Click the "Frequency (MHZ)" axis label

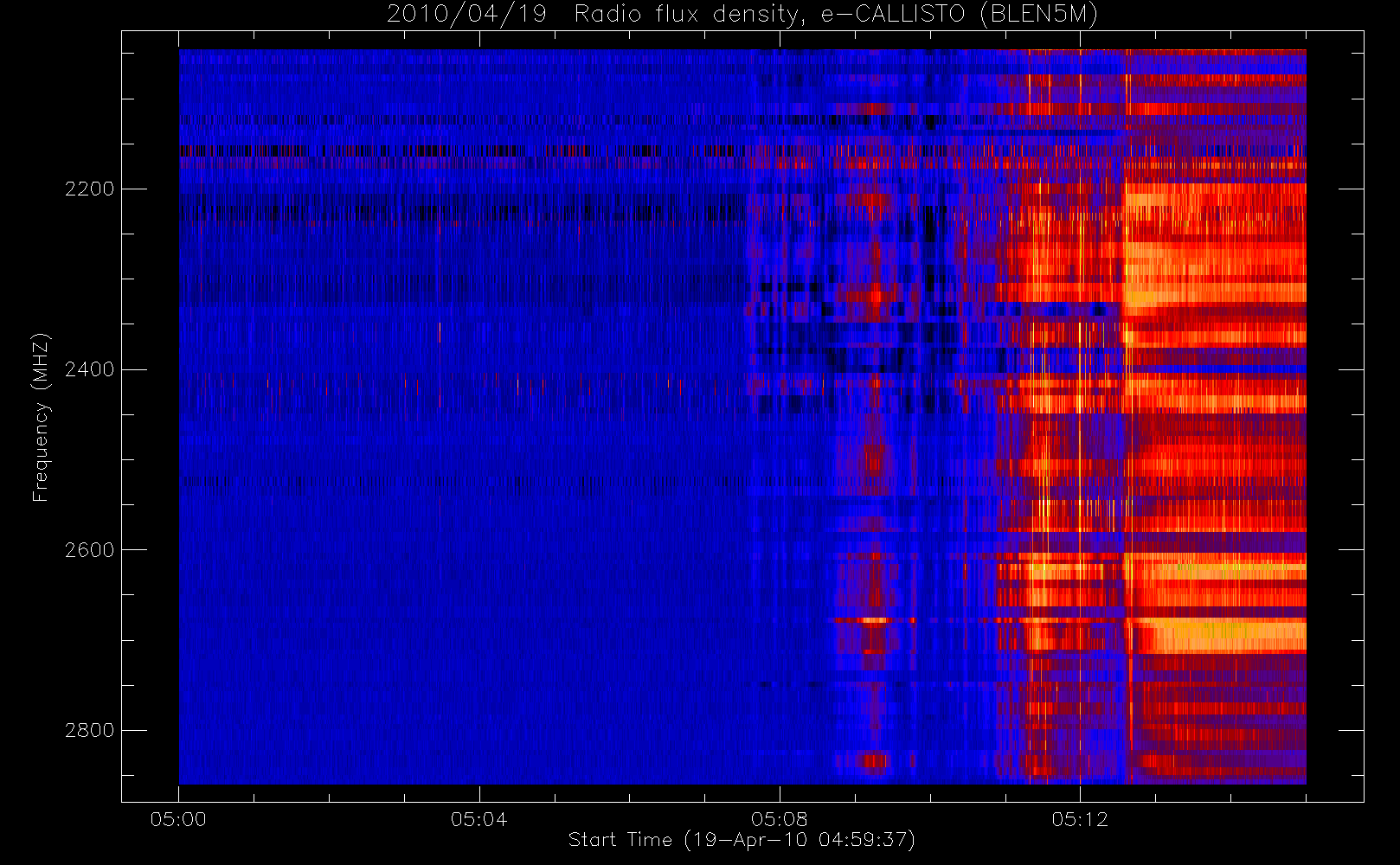click(41, 417)
